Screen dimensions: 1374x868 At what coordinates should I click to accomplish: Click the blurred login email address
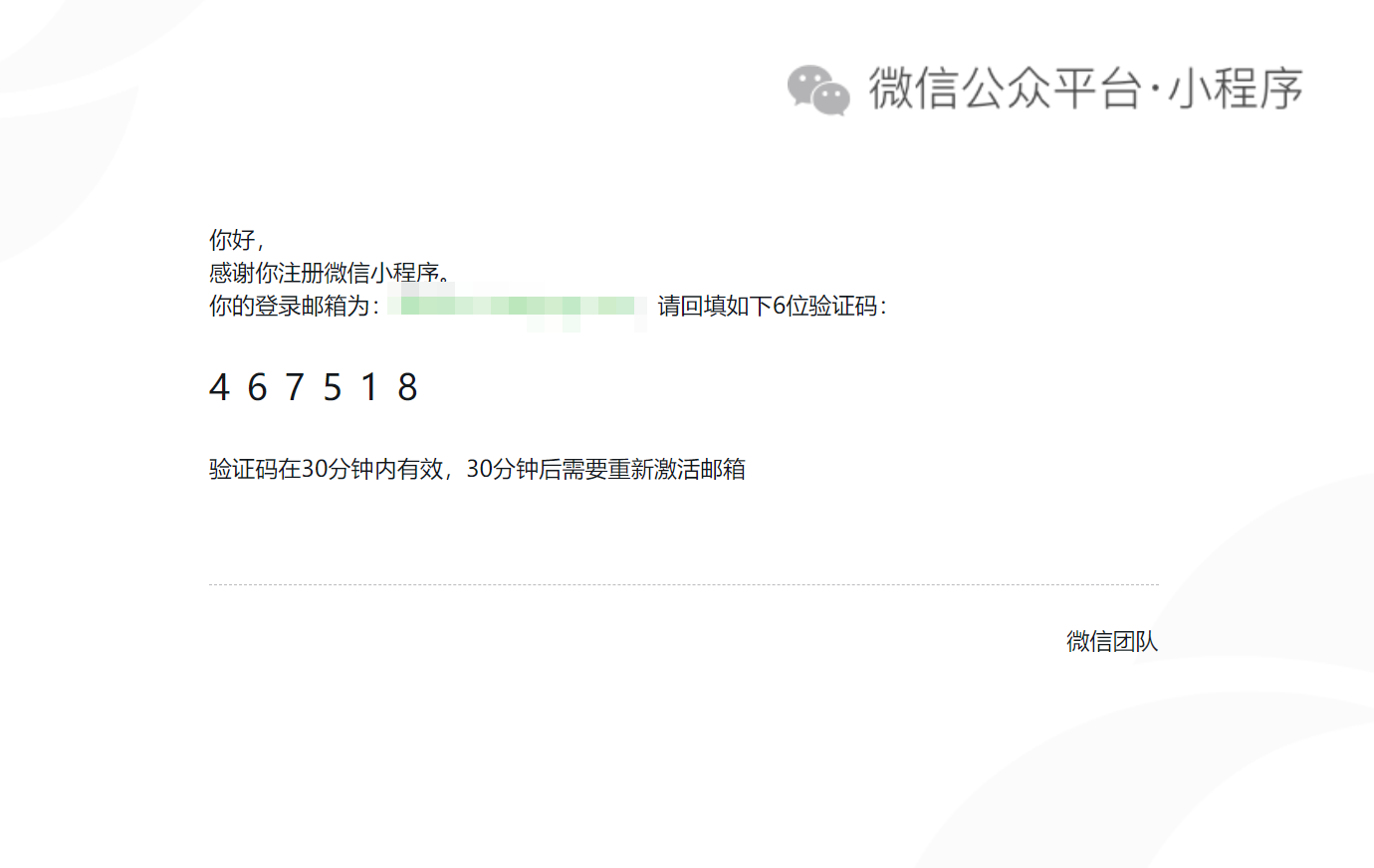tap(518, 306)
